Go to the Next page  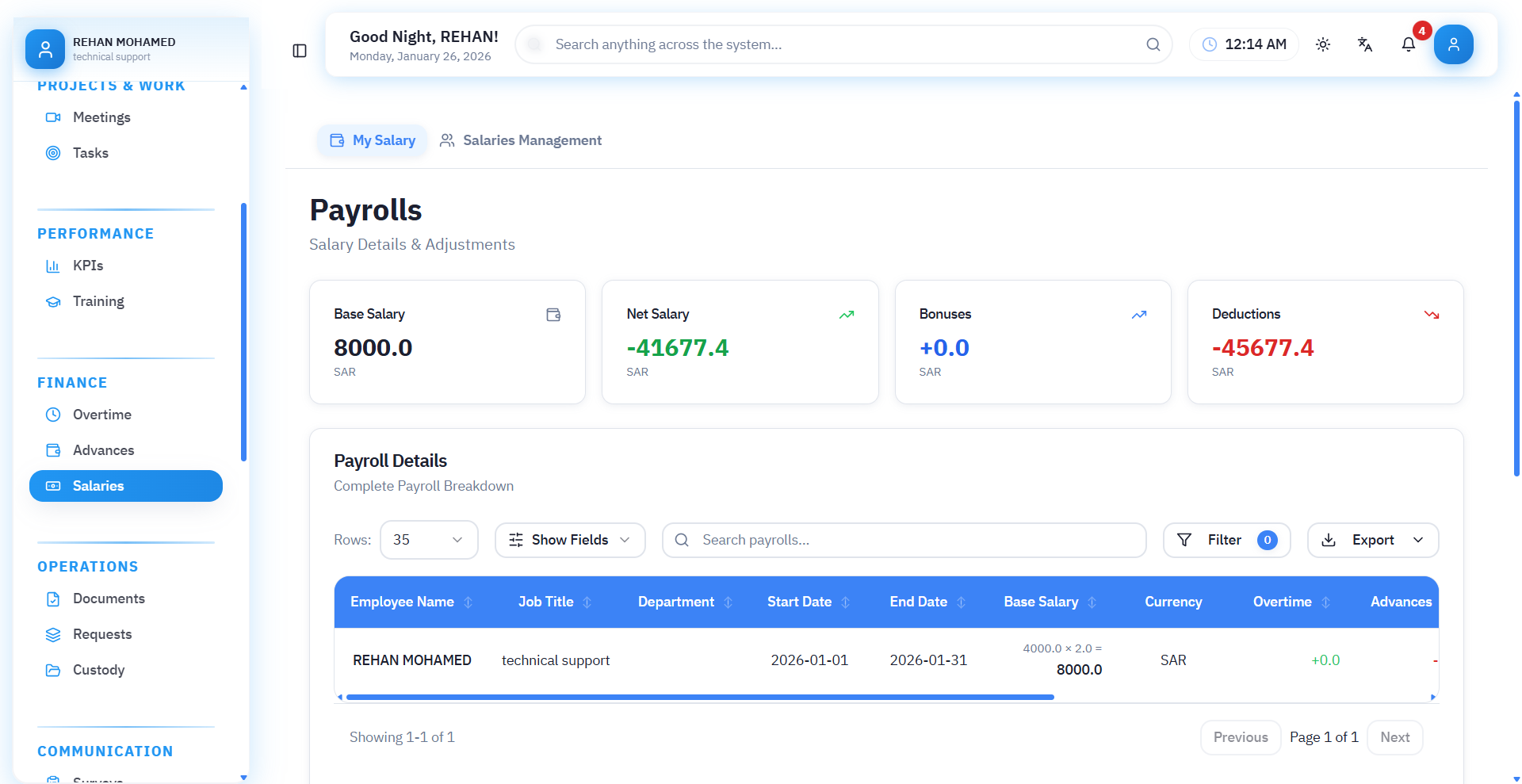[1394, 737]
